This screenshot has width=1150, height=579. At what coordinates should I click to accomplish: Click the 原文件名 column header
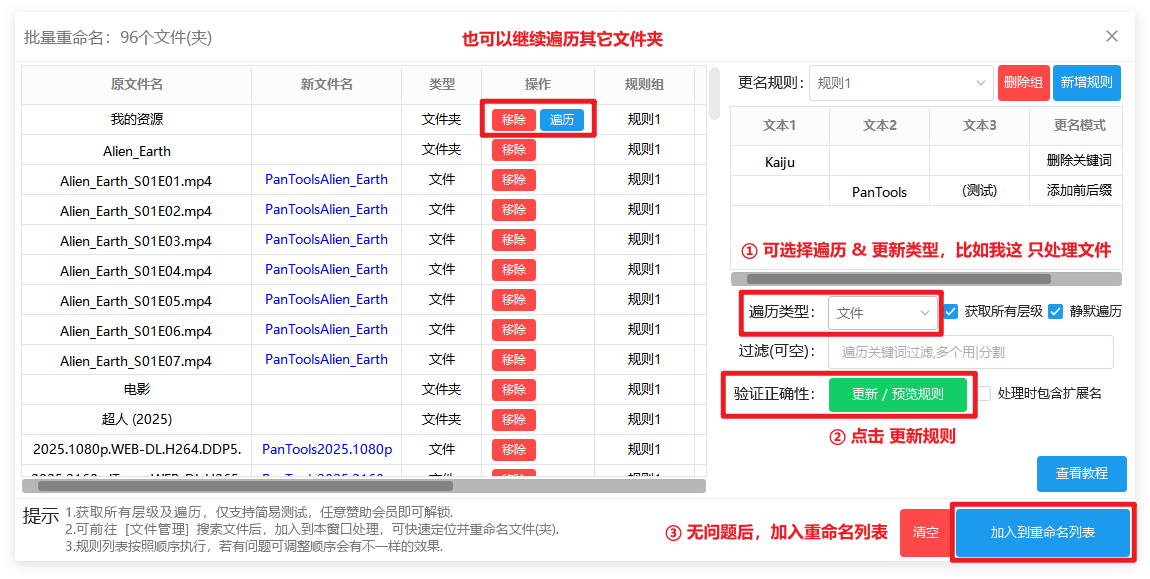137,85
